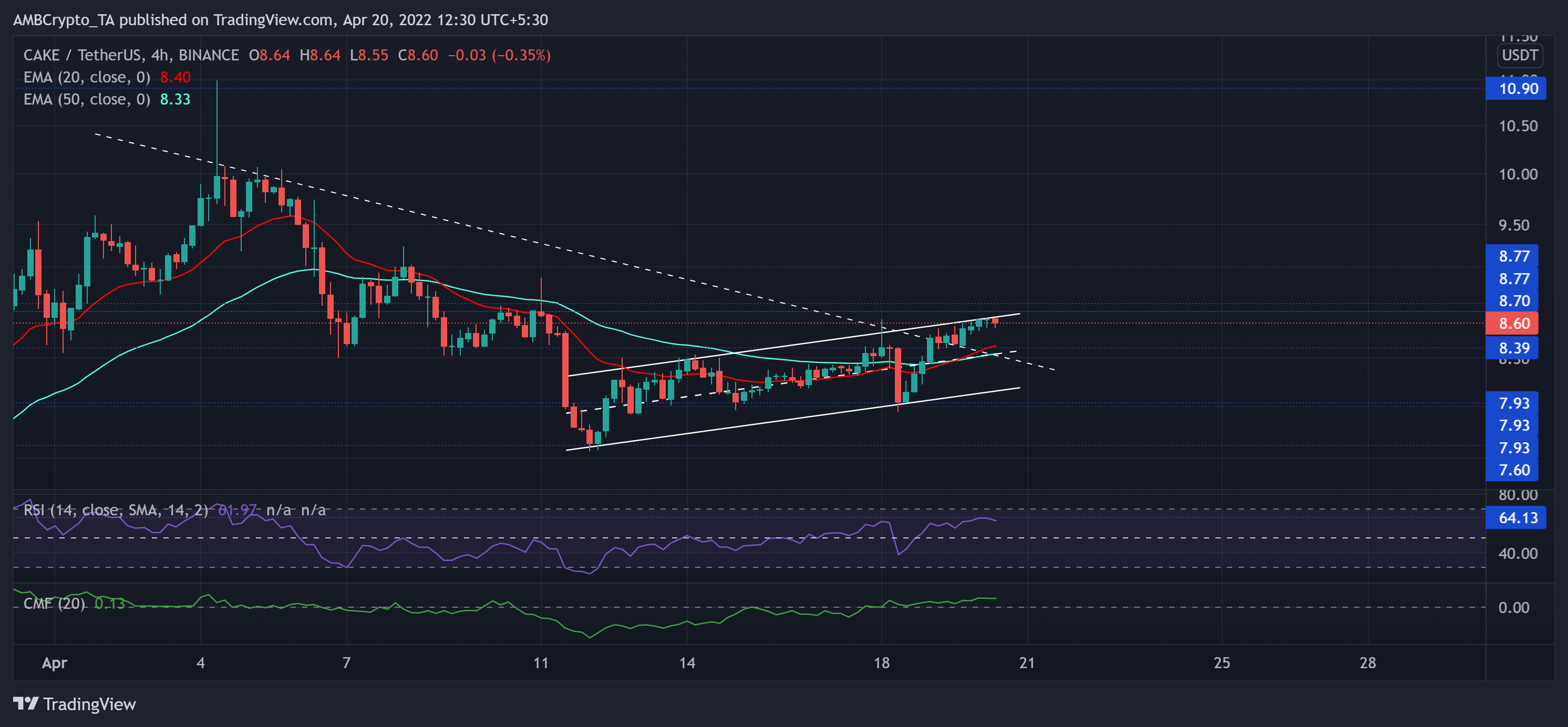The width and height of the screenshot is (1568, 727).
Task: Click the 28 date label on time axis
Action: pos(1368,662)
